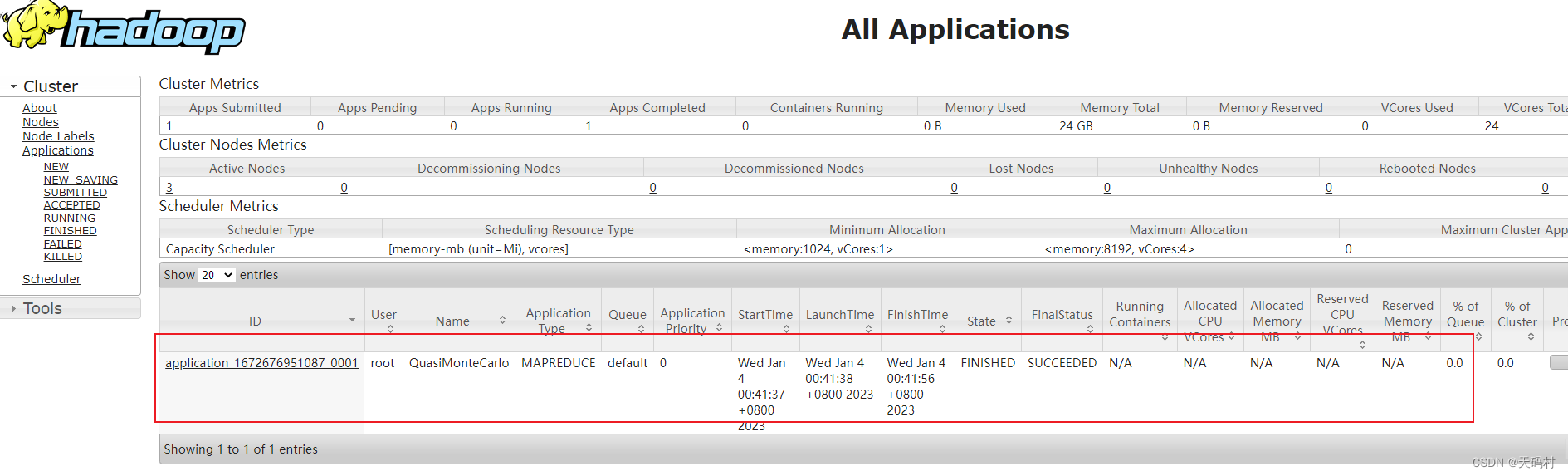Filter applications by NEW_SAVING state
1568x476 pixels.
81,179
